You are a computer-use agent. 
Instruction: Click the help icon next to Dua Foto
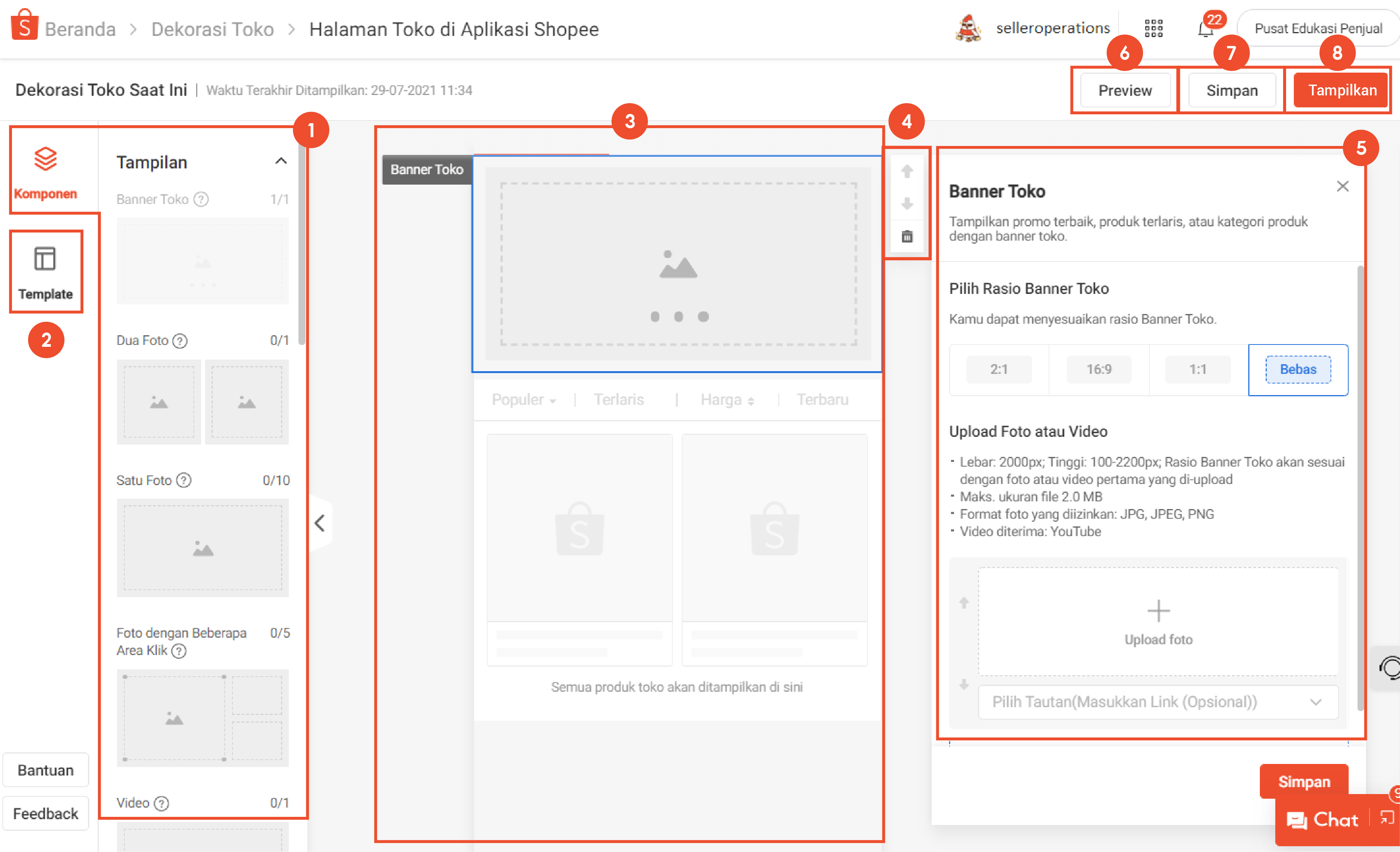pyautogui.click(x=180, y=341)
